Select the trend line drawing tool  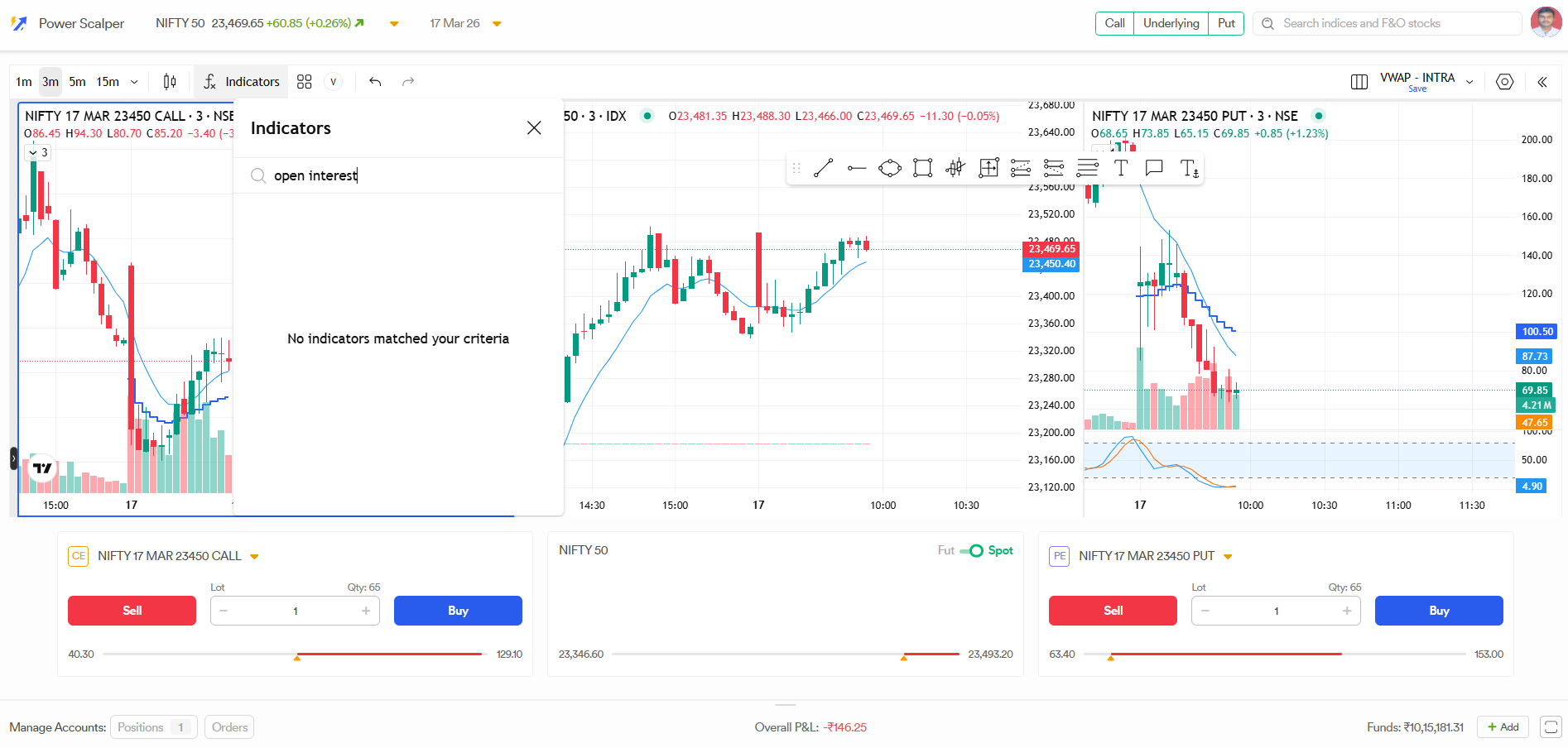(823, 169)
